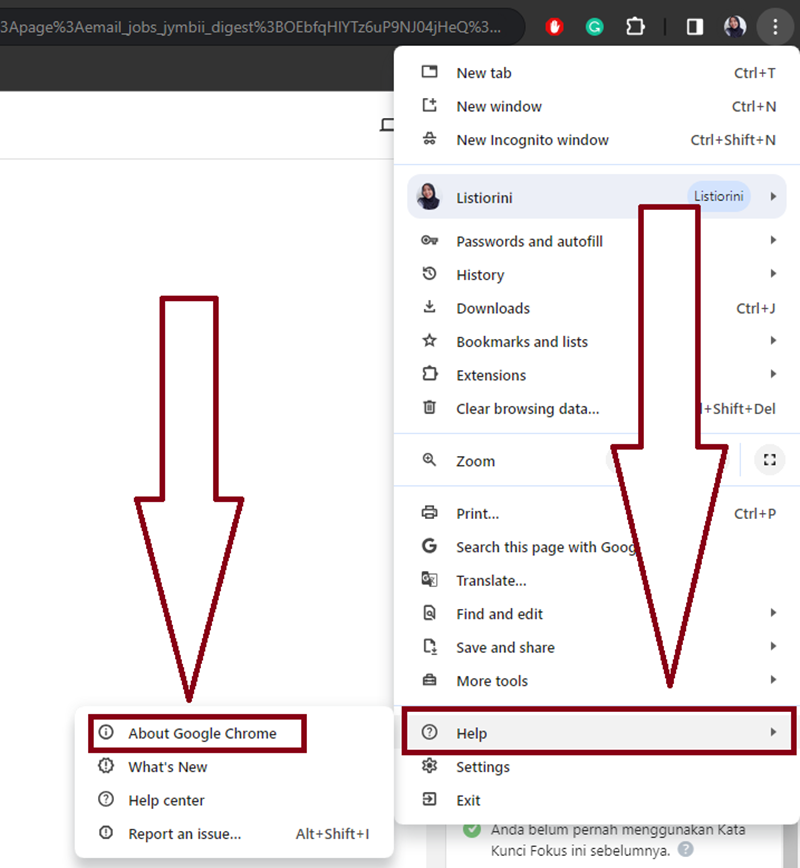This screenshot has height=868, width=800.
Task: Choose Print... menu entry
Action: [598, 513]
